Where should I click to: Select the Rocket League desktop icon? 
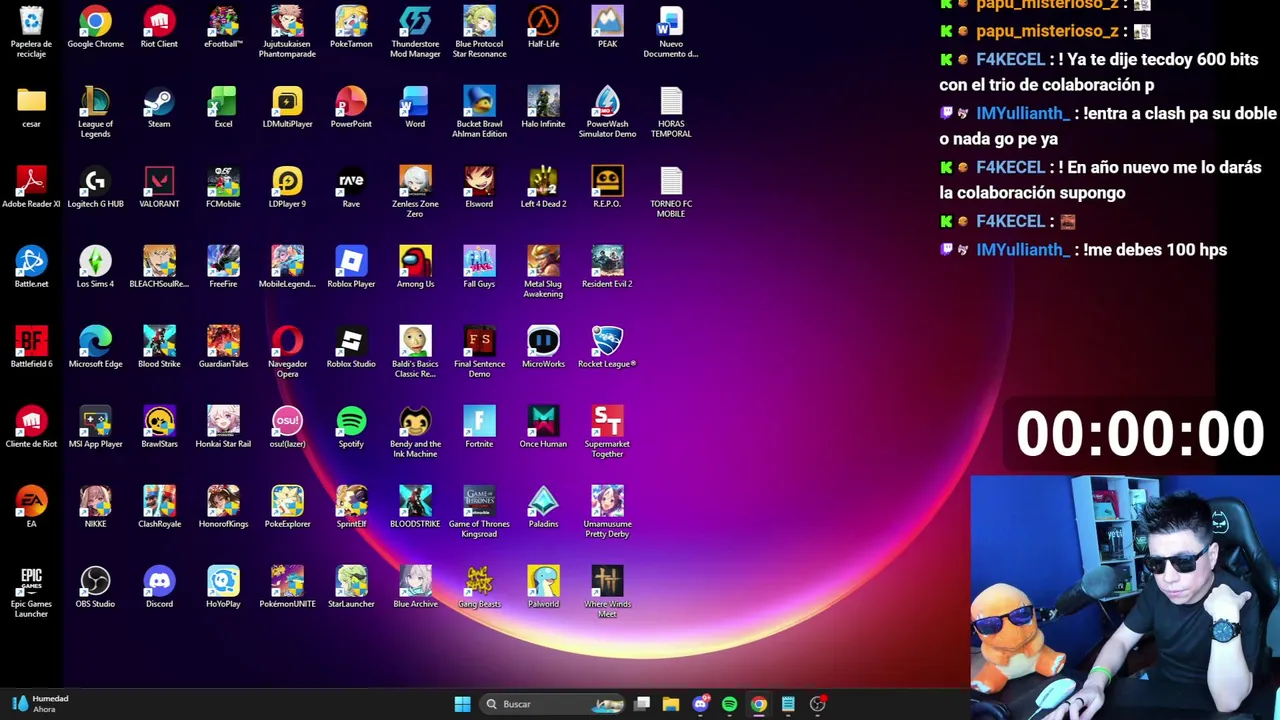[607, 348]
